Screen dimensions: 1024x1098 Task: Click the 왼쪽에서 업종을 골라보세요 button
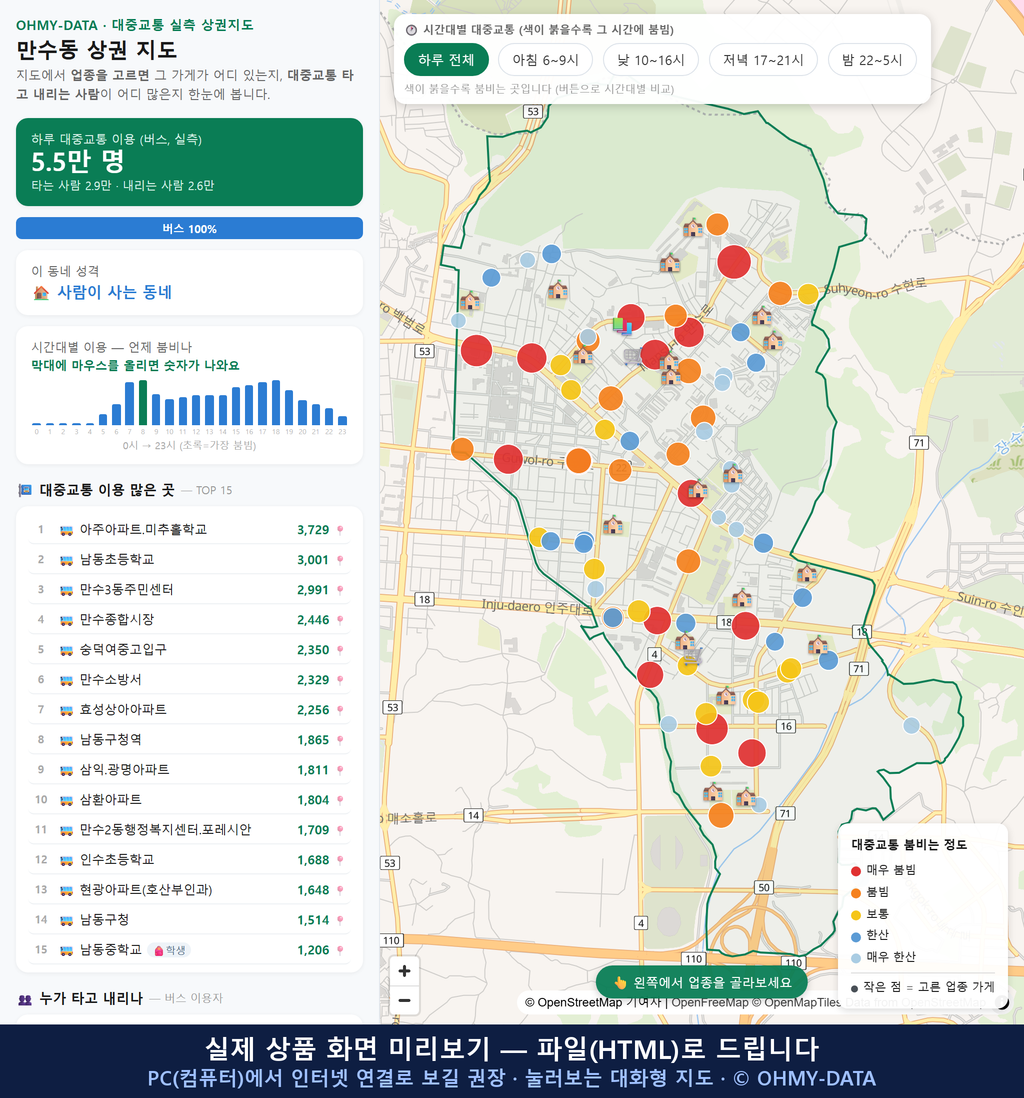pyautogui.click(x=701, y=982)
